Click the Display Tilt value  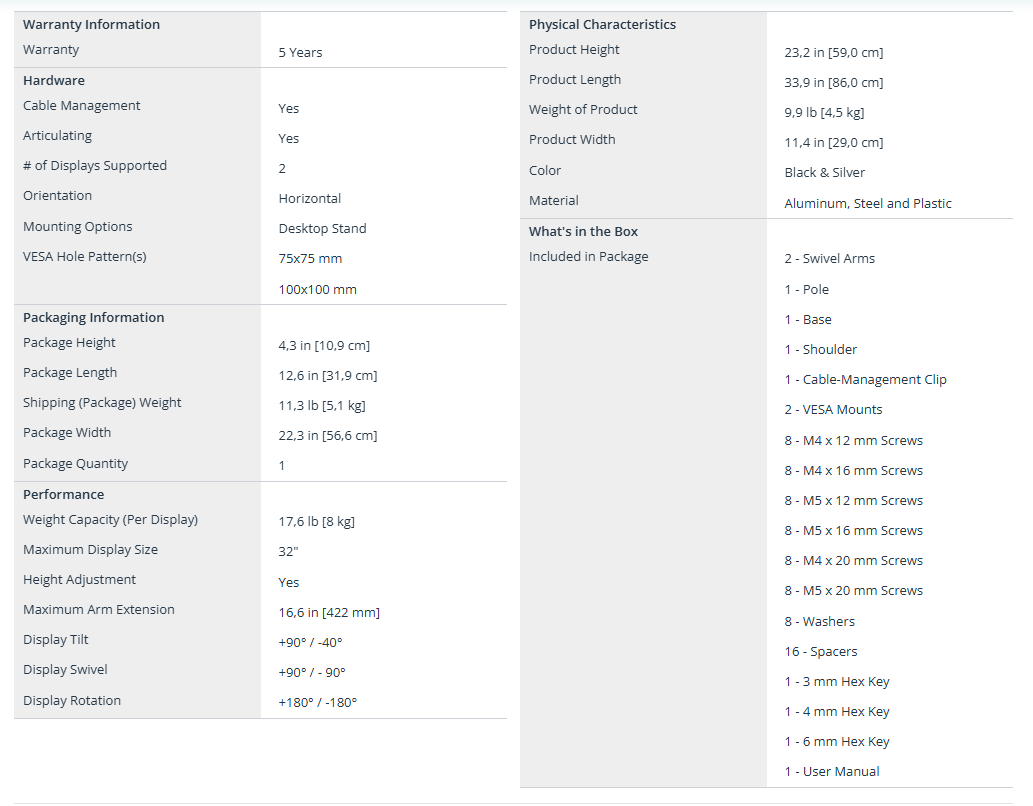click(x=310, y=642)
